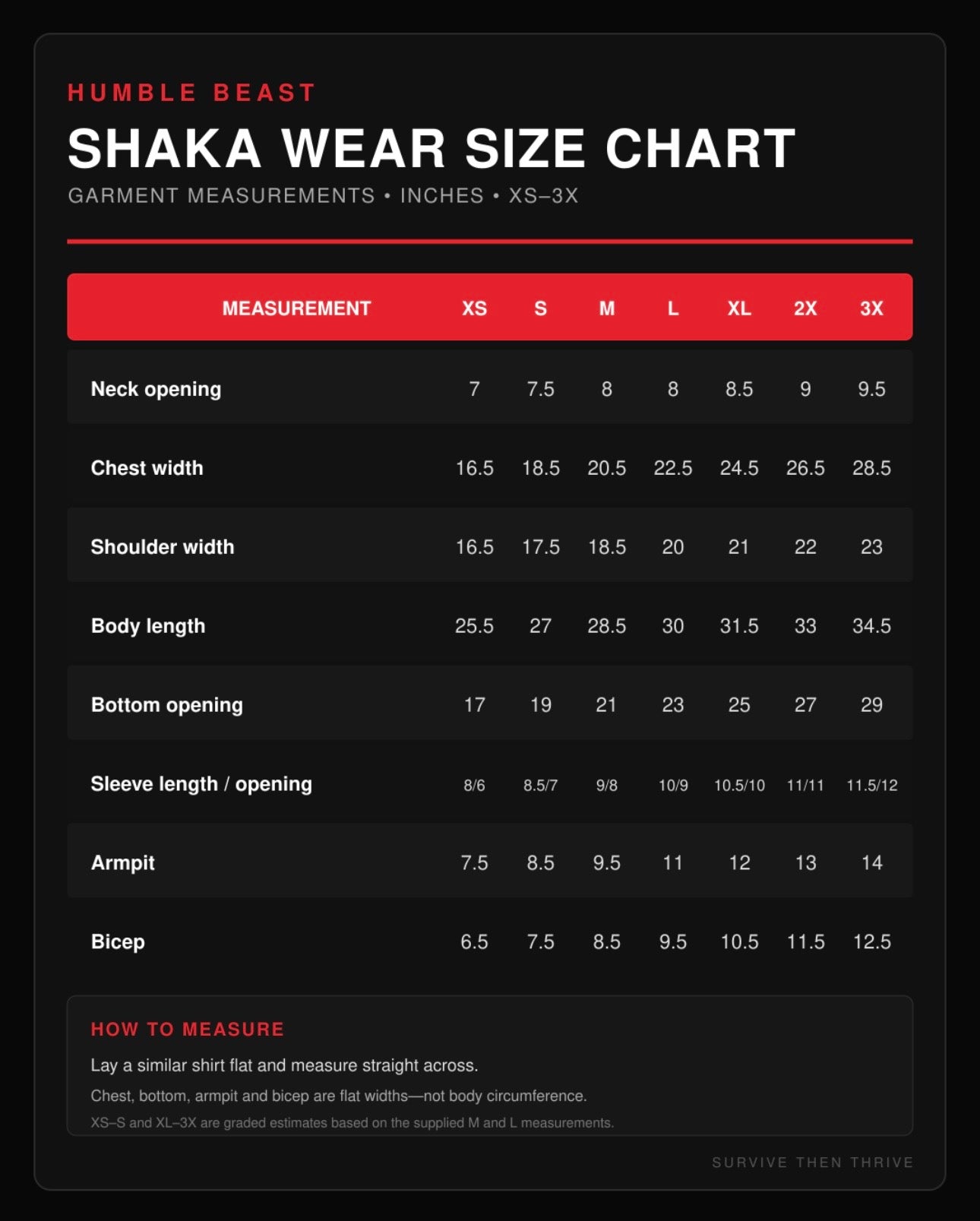
Task: Click the Body length row label
Action: (148, 626)
